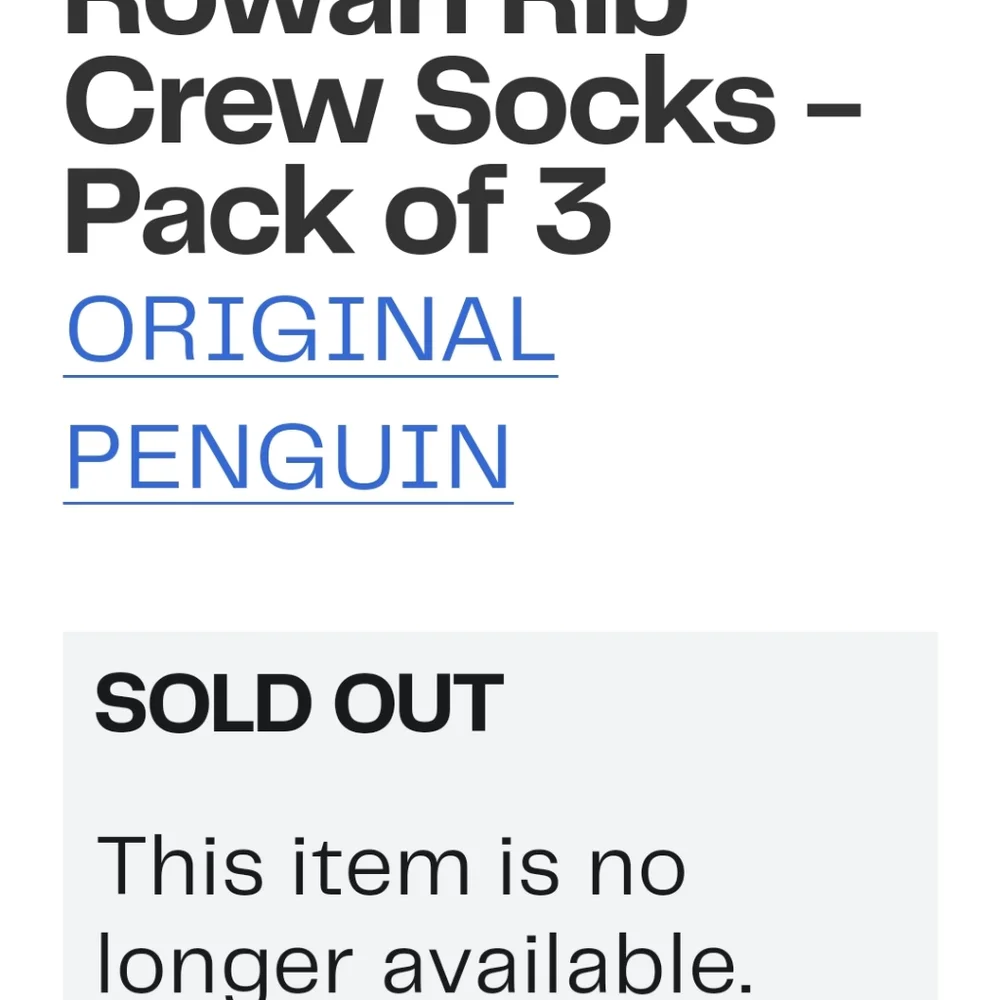Click the Crew Socks product title line
1000x1000 pixels.
click(x=463, y=101)
